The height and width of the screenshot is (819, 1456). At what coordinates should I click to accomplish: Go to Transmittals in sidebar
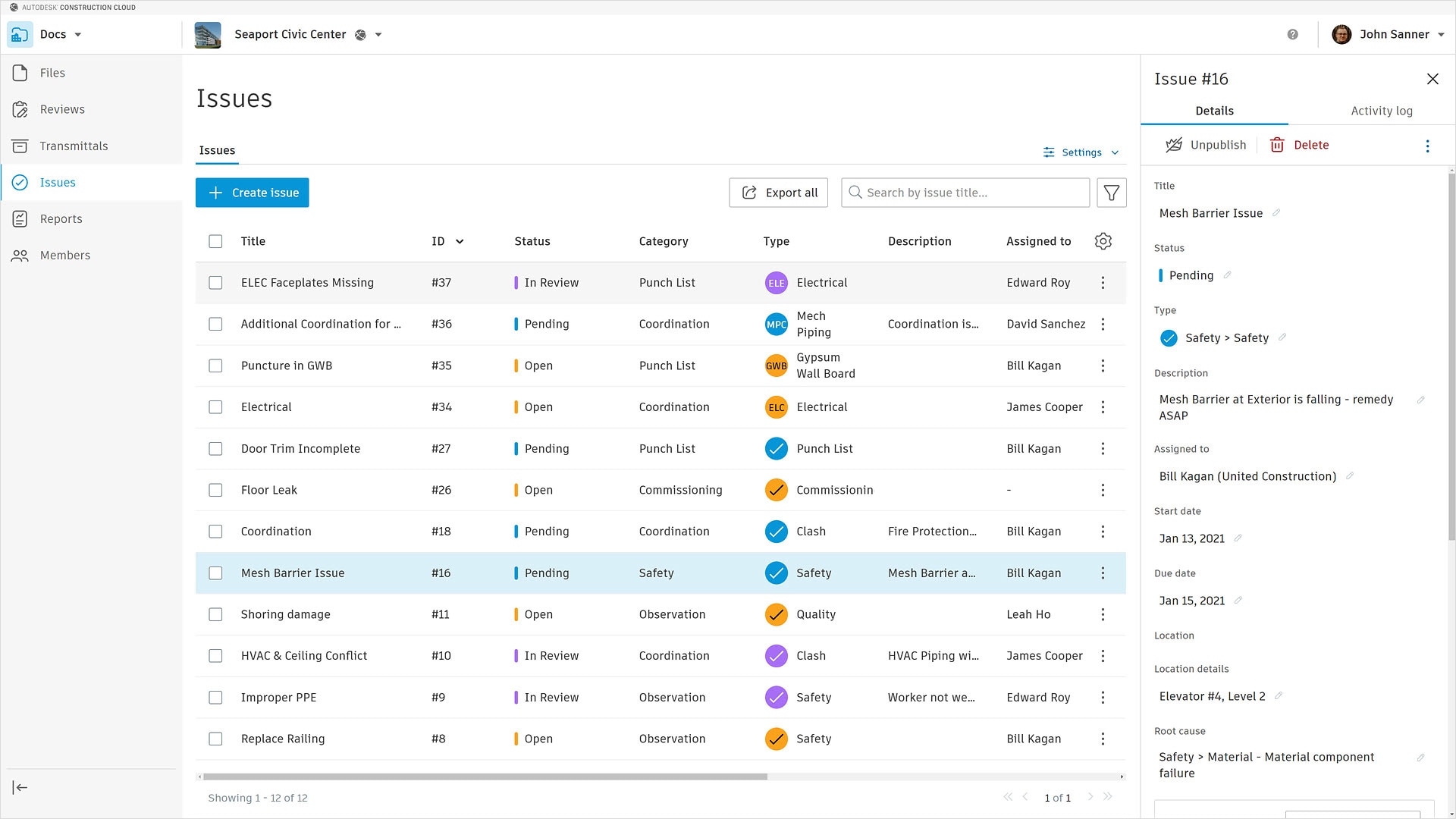pos(74,146)
